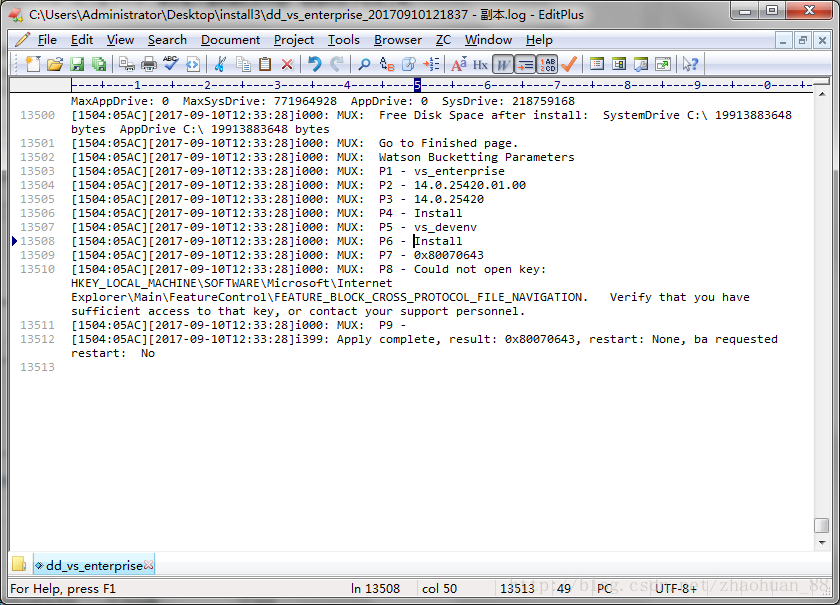Click 'col 50' in the status bar
The height and width of the screenshot is (605, 840).
pos(439,589)
